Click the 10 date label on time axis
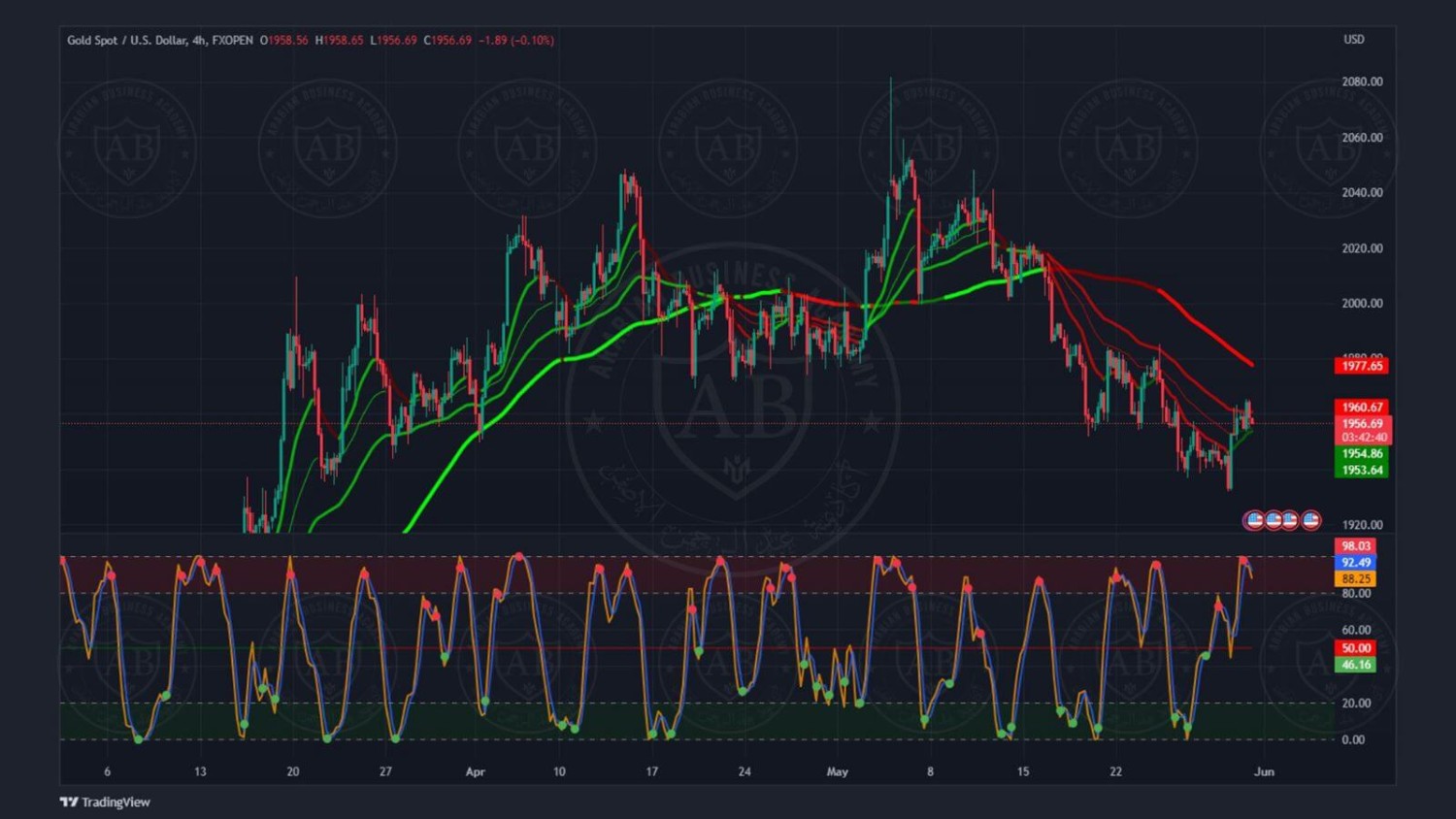1456x819 pixels. pos(559,772)
